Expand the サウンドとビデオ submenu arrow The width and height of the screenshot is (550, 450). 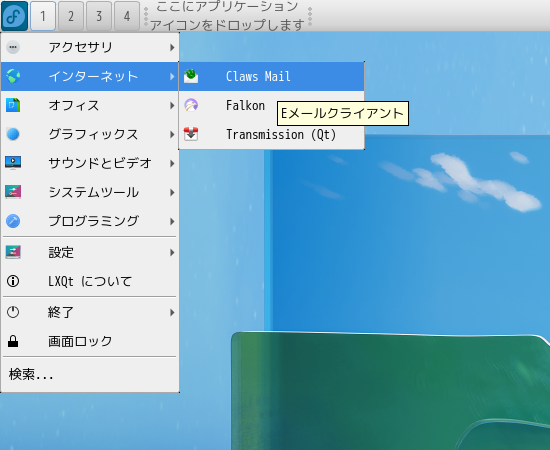pos(172,163)
